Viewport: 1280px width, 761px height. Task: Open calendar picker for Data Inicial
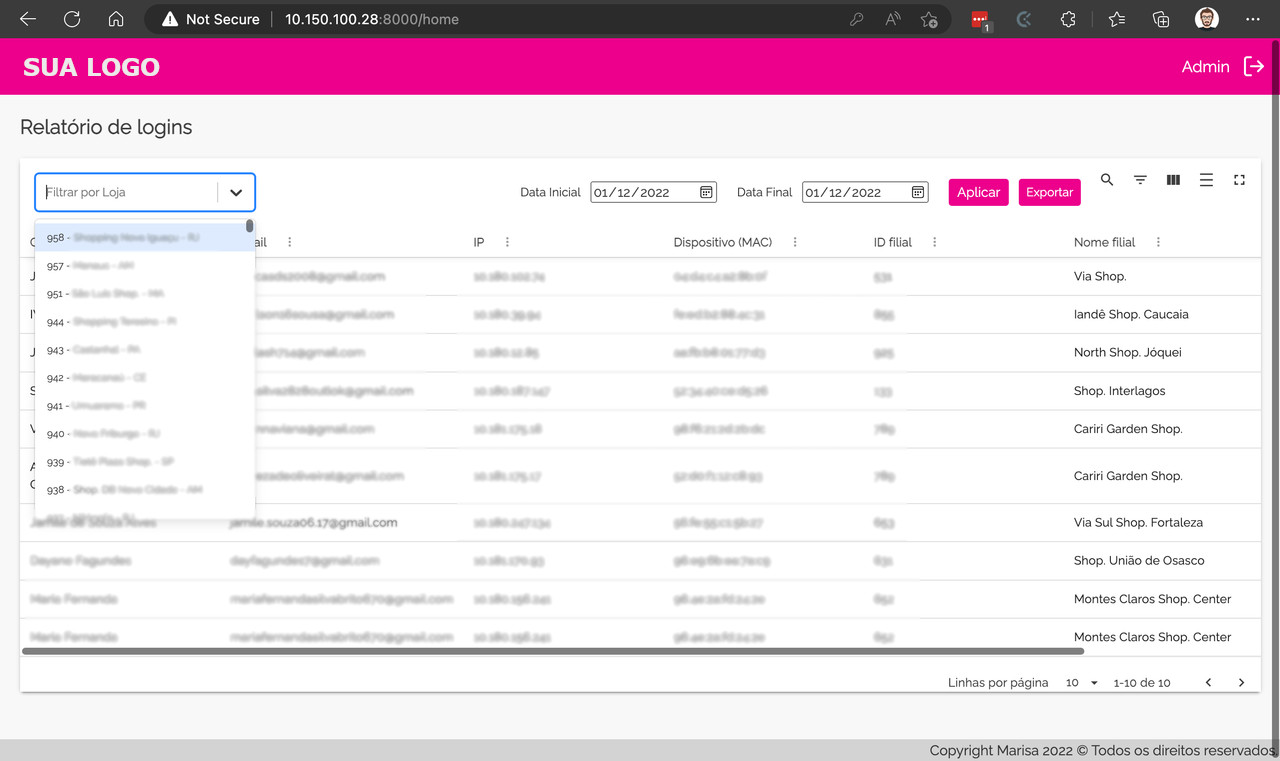(706, 192)
